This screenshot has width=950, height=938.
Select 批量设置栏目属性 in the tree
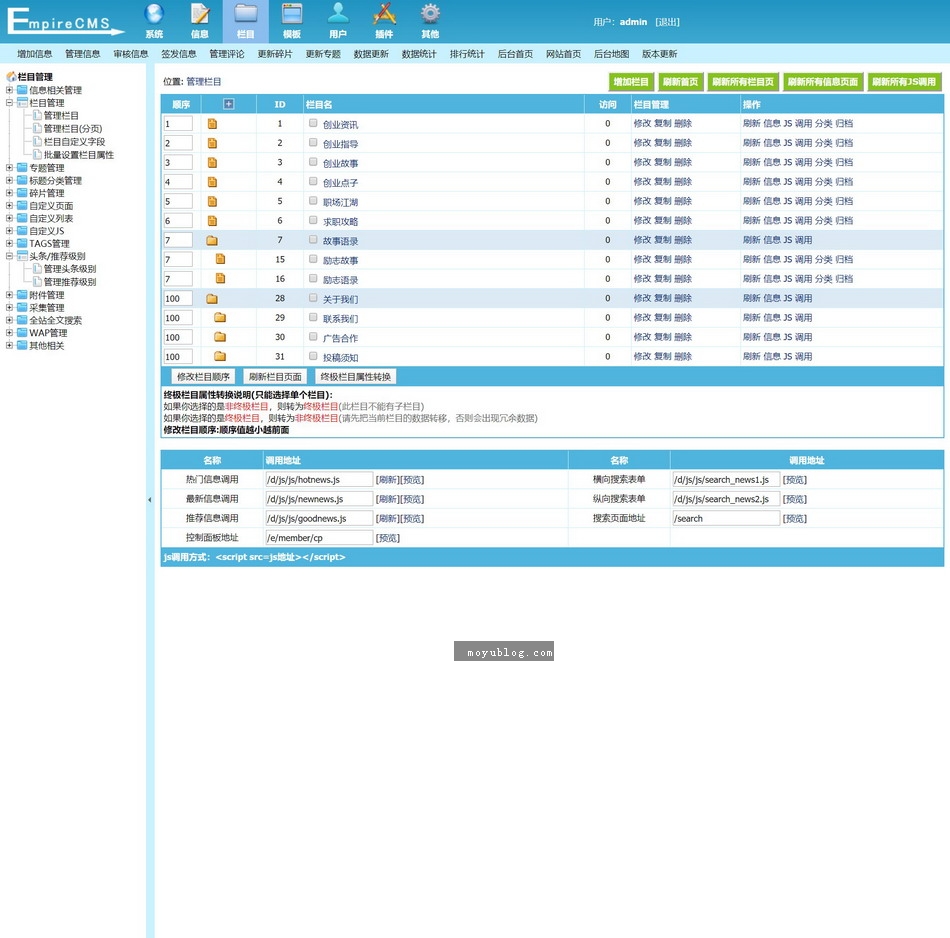point(79,155)
